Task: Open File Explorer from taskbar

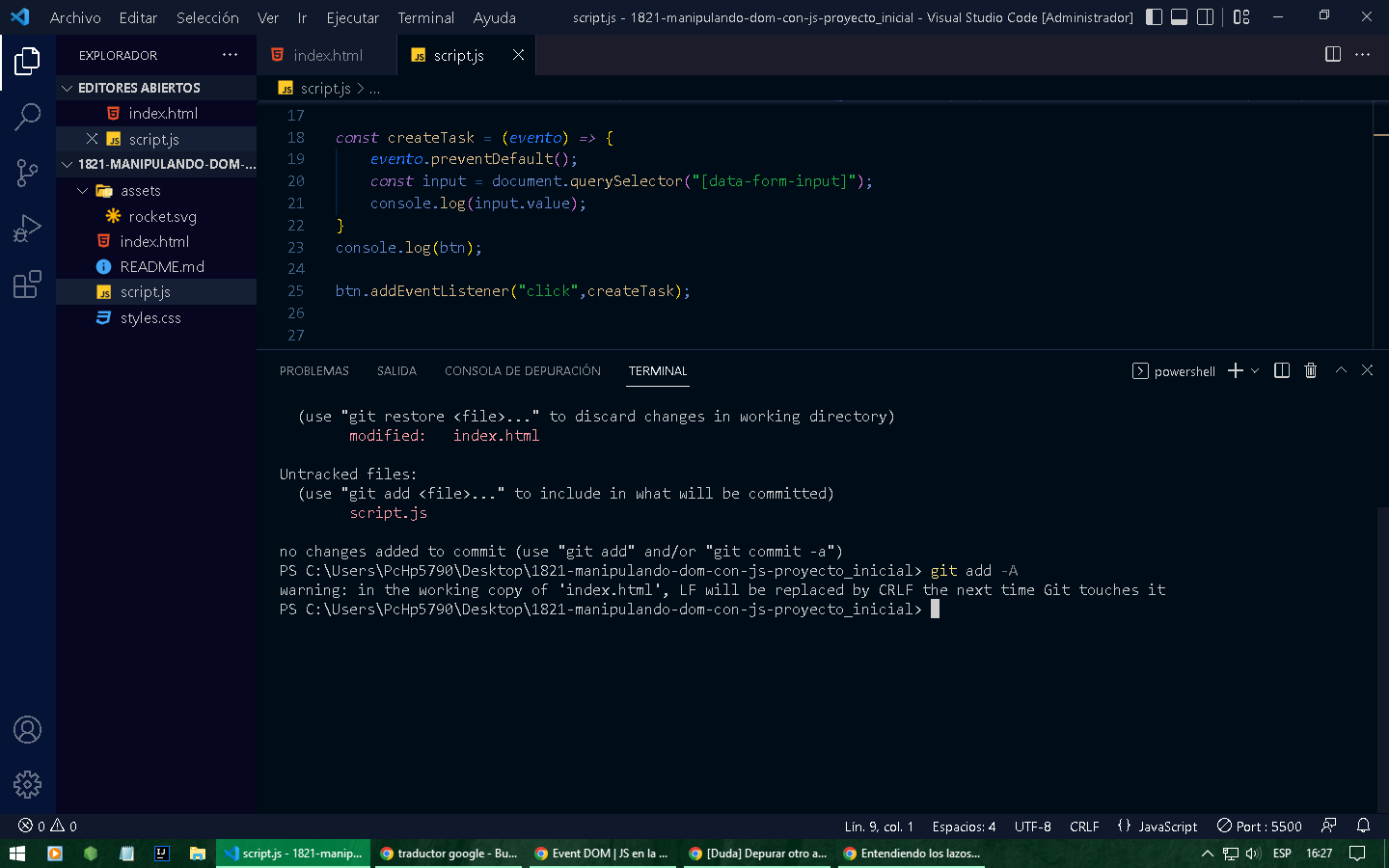Action: [x=197, y=854]
